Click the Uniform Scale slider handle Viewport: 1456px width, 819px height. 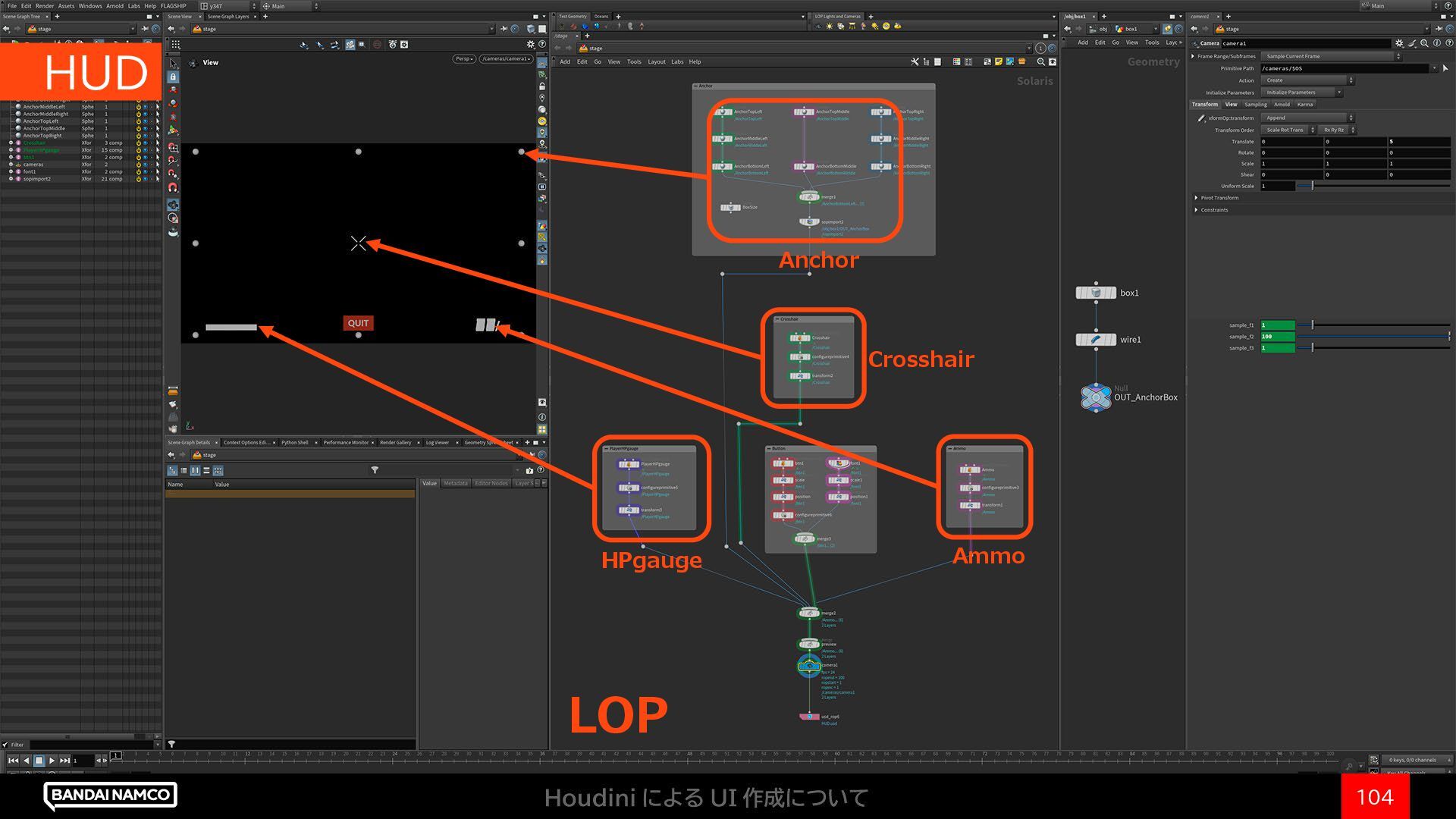pos(1313,186)
